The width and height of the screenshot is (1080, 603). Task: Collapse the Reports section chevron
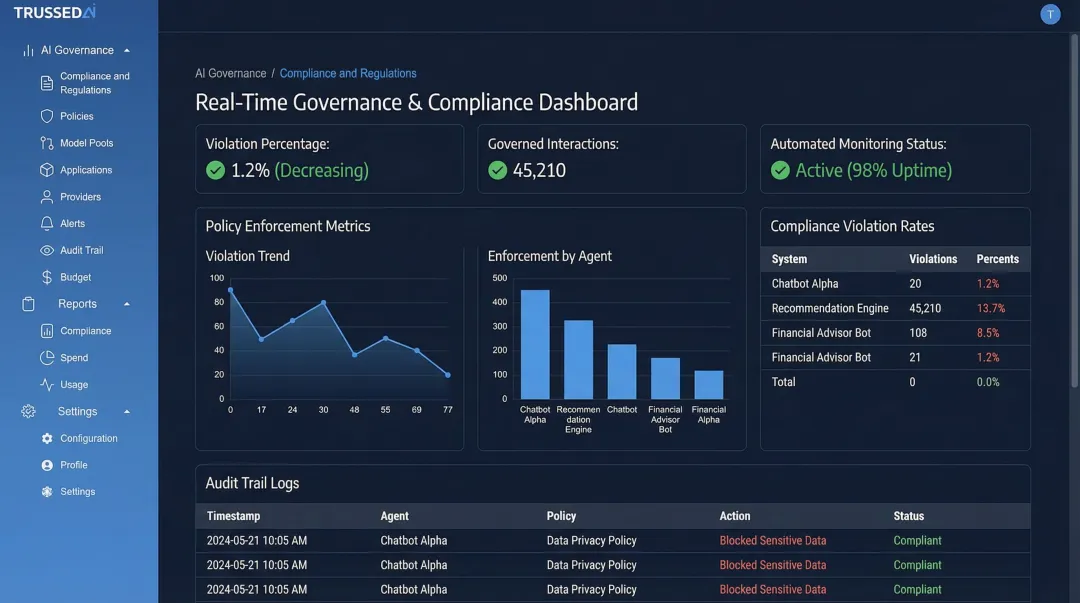(x=126, y=303)
